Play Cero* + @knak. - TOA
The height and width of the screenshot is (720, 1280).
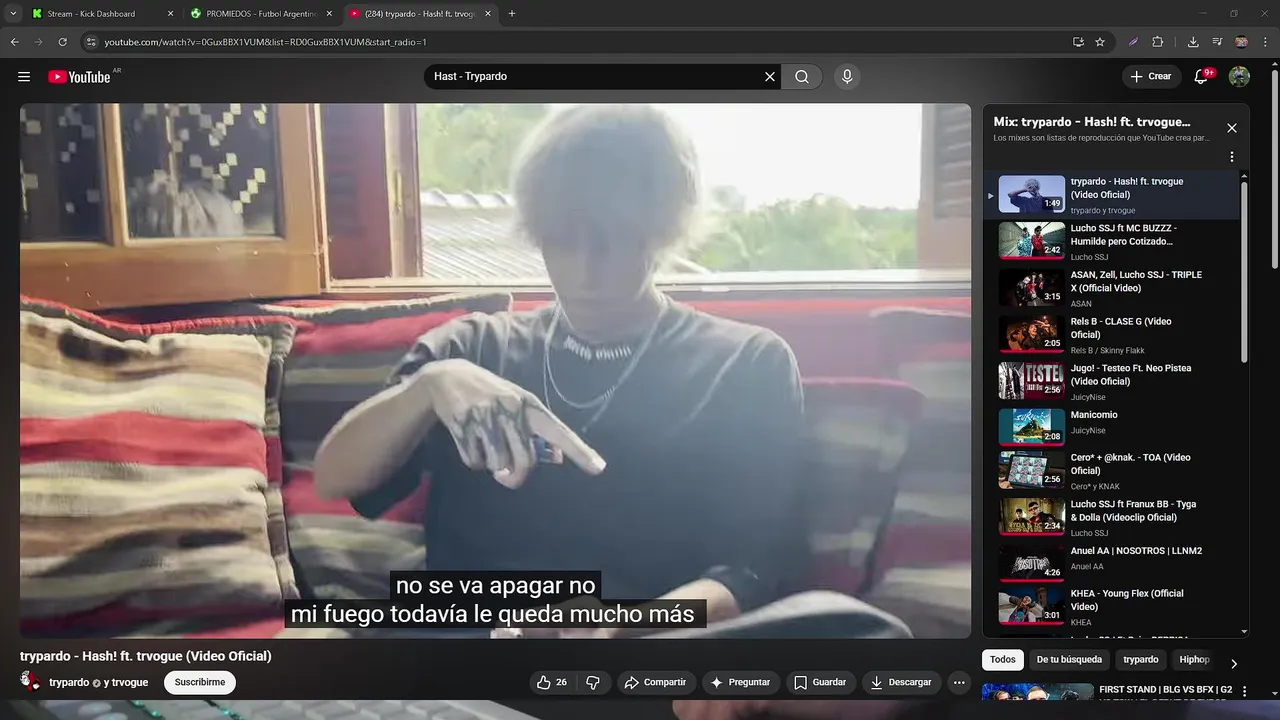click(1110, 471)
